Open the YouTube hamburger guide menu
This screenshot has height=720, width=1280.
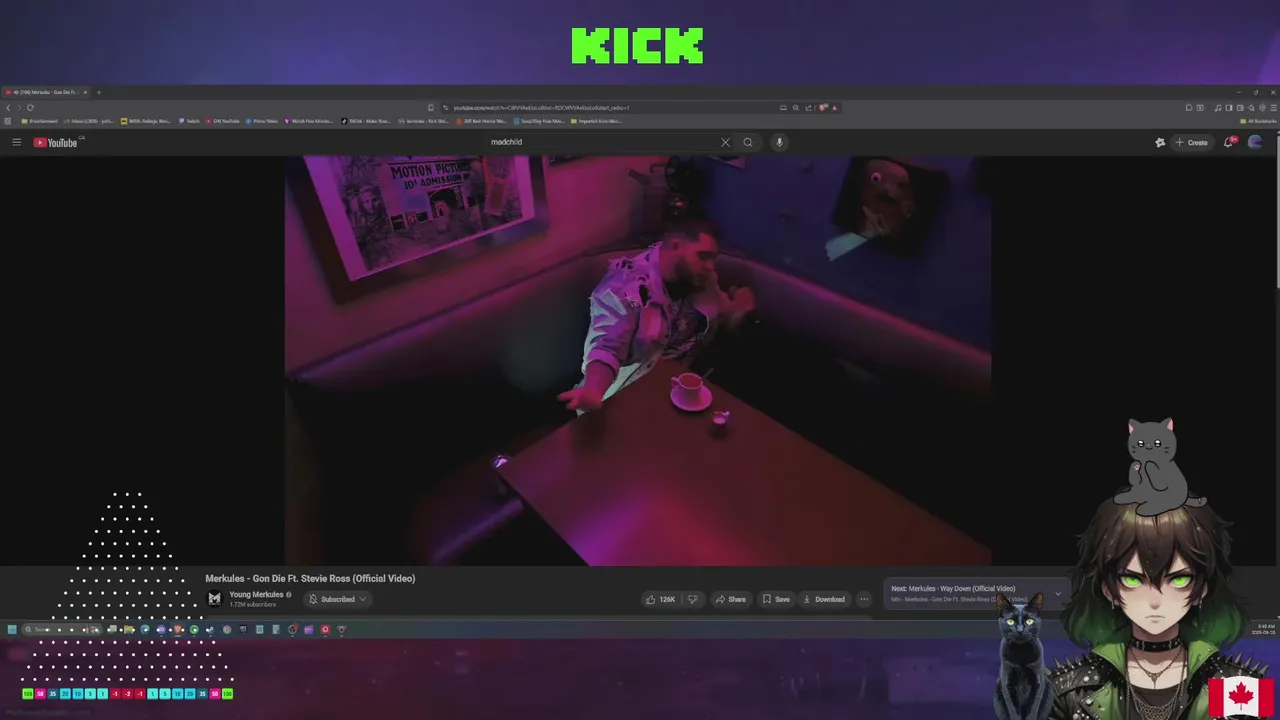tap(16, 142)
